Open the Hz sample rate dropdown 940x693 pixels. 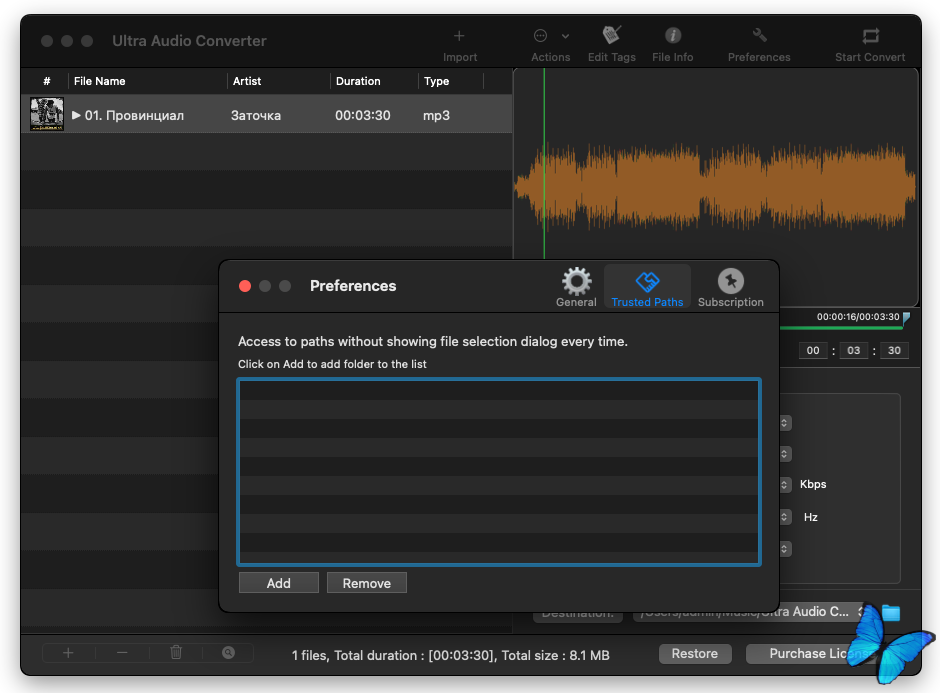(x=785, y=518)
